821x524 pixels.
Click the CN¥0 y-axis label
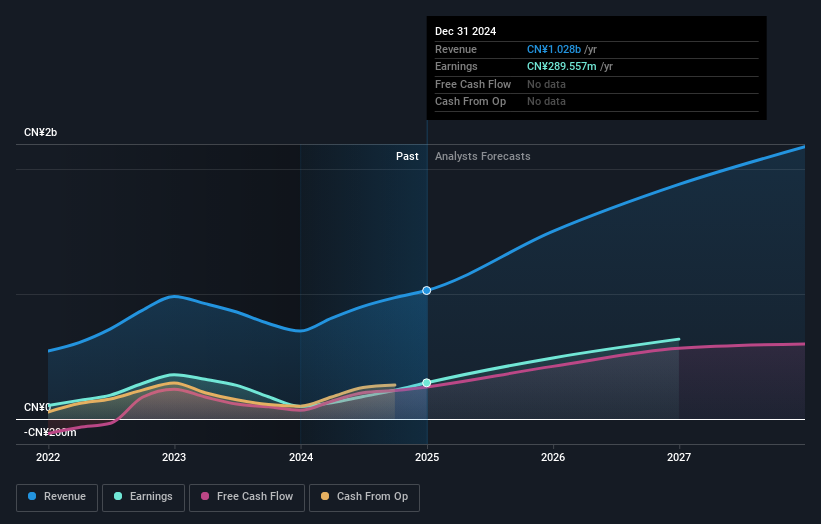37,407
